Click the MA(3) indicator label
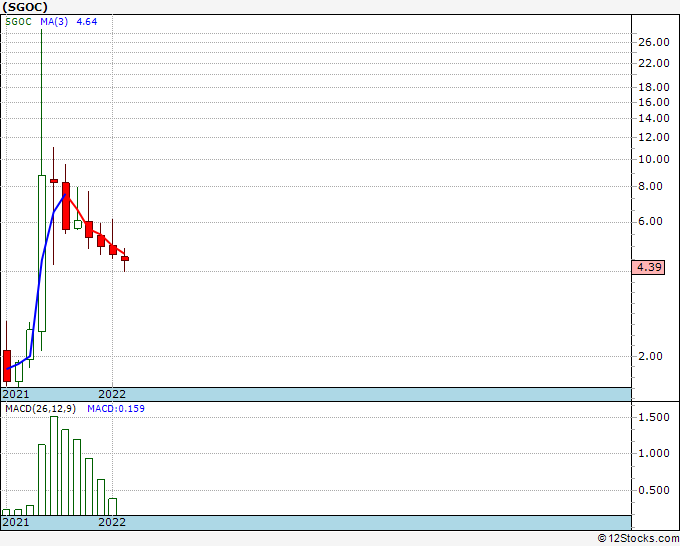This screenshot has width=680, height=546. [54, 22]
